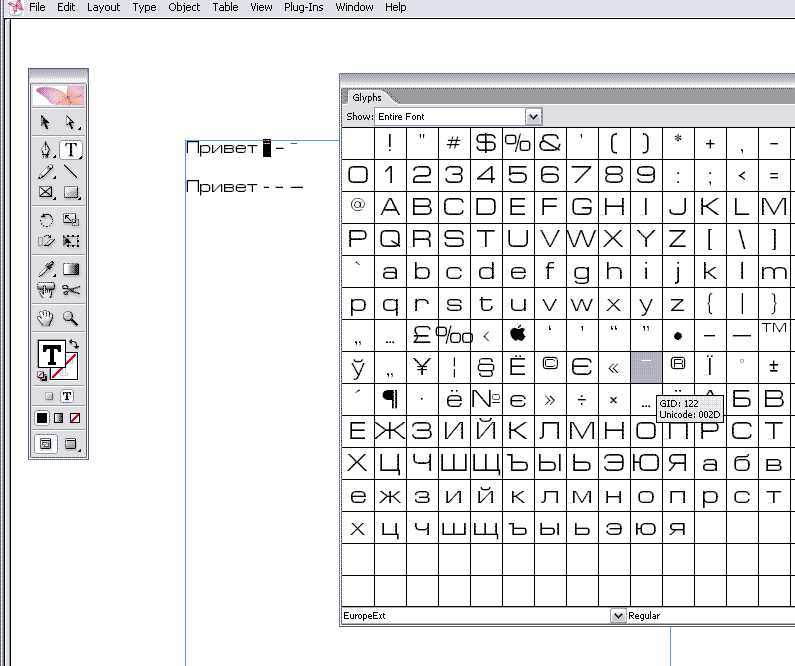Select the Glyphs panel tab

click(x=367, y=97)
